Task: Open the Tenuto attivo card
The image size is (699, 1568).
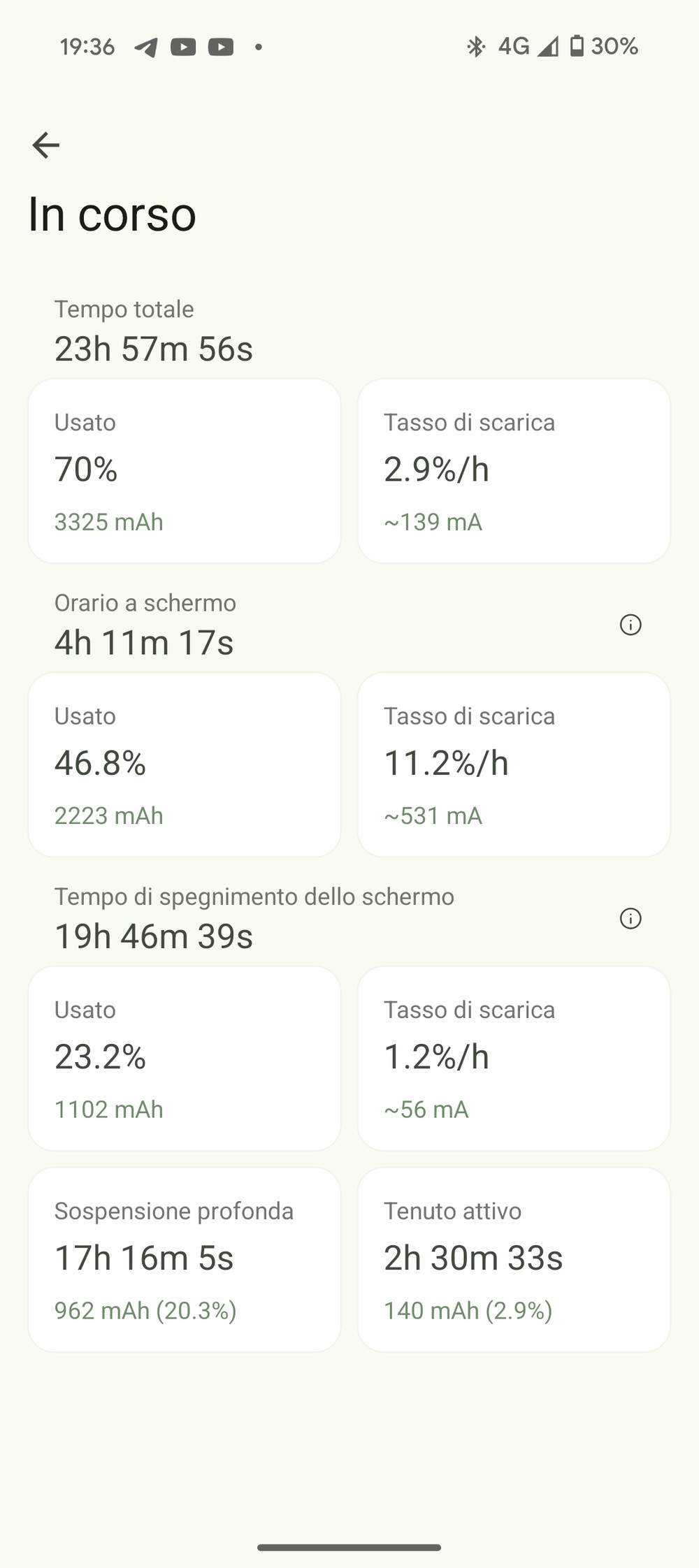Action: click(514, 1259)
